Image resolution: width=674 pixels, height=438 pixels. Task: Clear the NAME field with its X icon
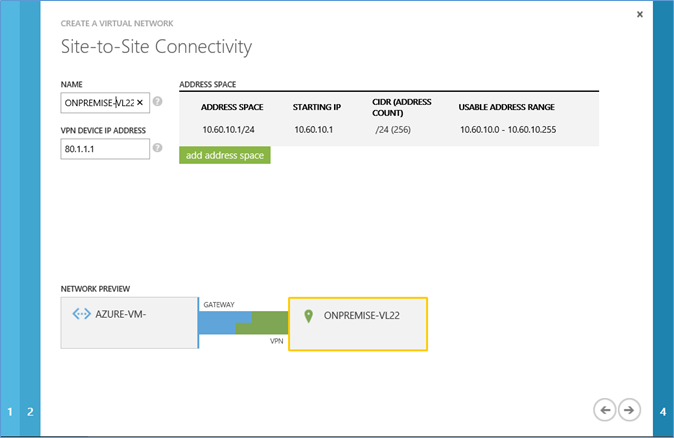coord(140,103)
